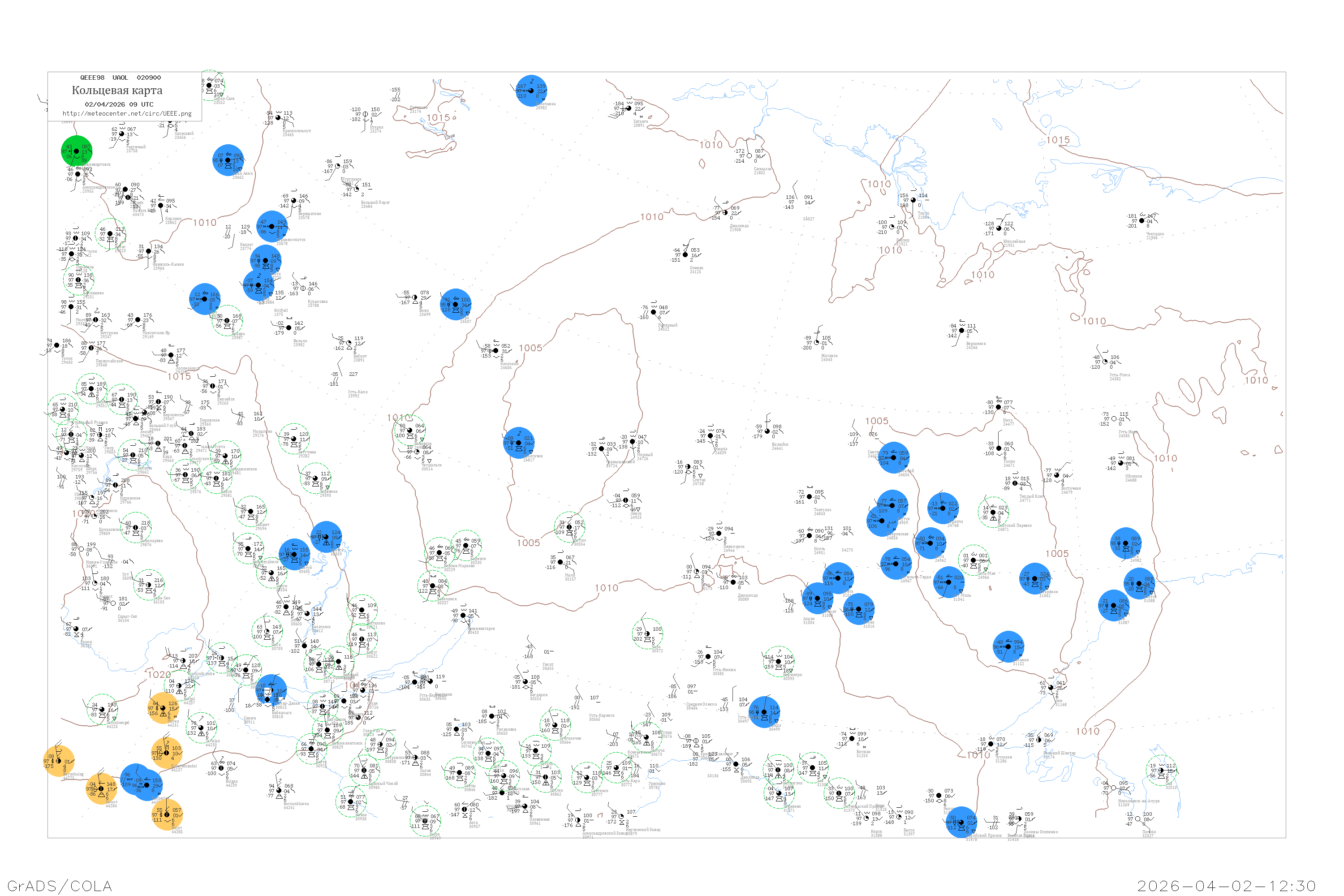This screenshot has width=1344, height=896.
Task: Click the 2026-04-02-12:30 timestamp
Action: tap(1226, 886)
